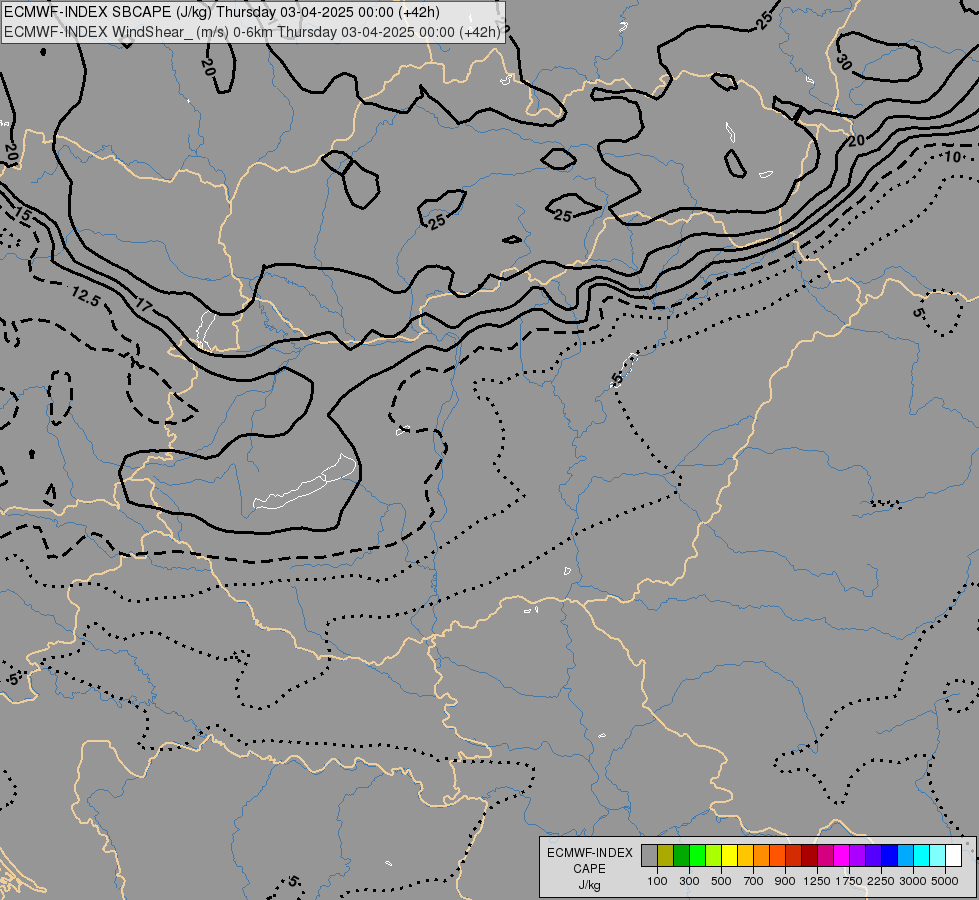Select the olive swatch in the CAPE legend

(x=666, y=856)
